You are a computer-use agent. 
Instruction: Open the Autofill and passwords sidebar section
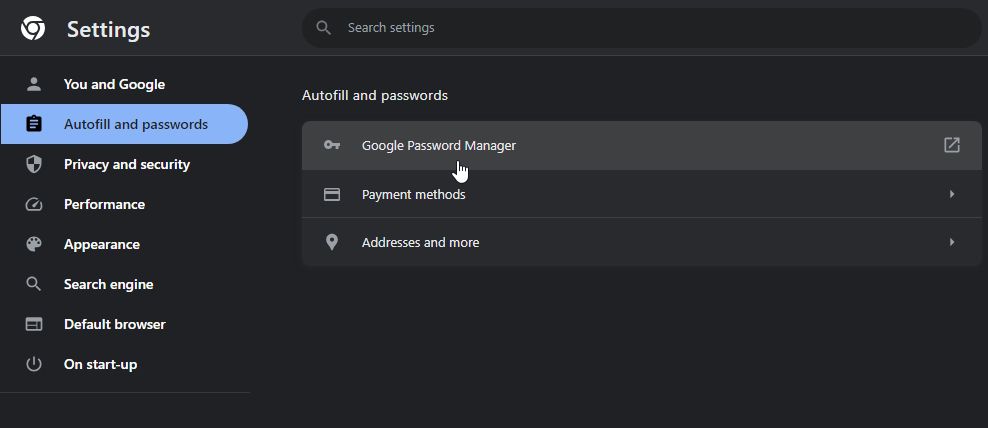tap(135, 124)
